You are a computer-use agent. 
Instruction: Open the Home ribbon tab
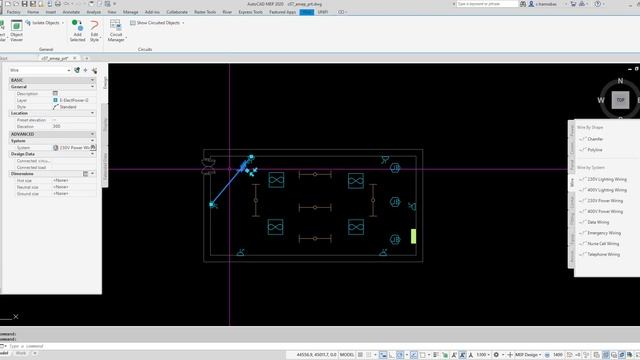pyautogui.click(x=33, y=12)
